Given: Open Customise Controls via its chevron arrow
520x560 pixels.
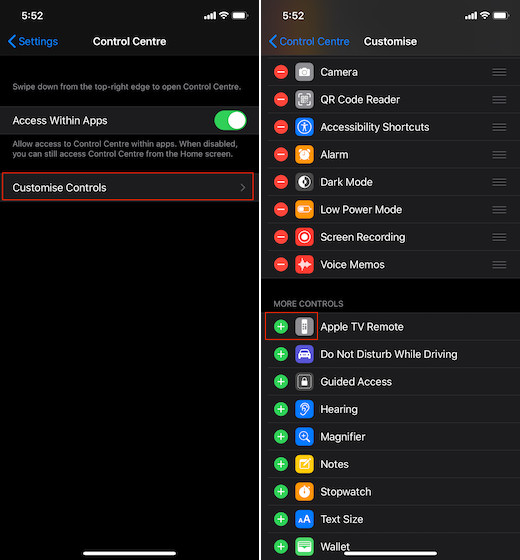Looking at the screenshot, I should 242,188.
